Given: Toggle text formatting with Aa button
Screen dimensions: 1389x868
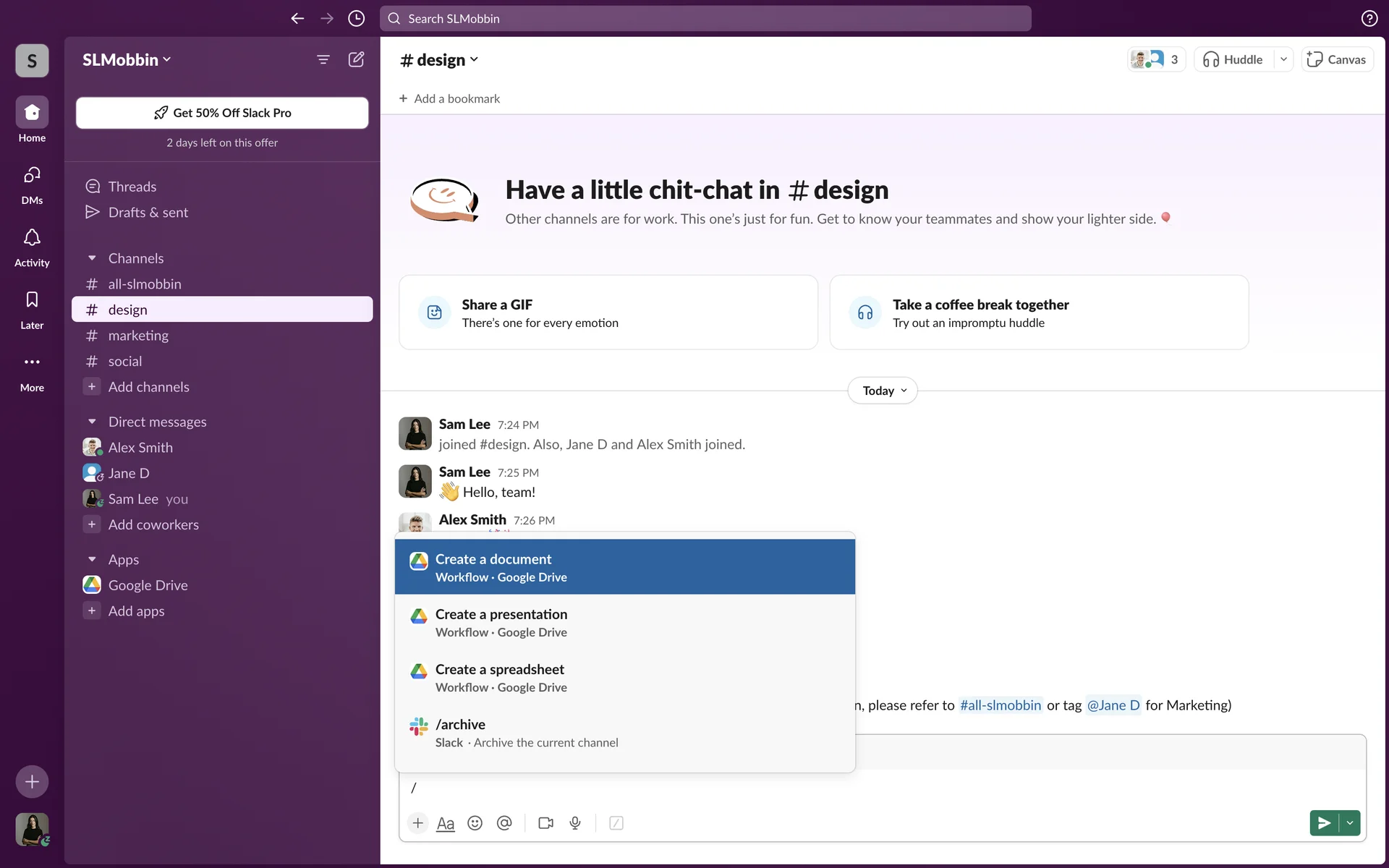Looking at the screenshot, I should [x=446, y=823].
